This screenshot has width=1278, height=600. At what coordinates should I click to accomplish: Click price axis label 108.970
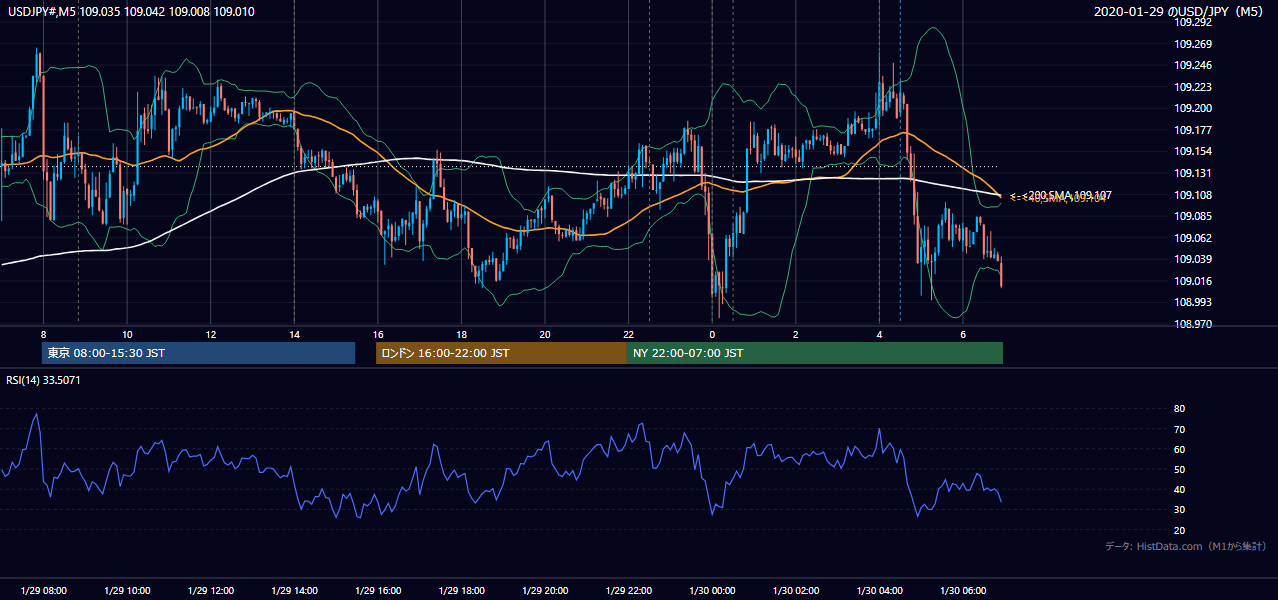click(1193, 324)
